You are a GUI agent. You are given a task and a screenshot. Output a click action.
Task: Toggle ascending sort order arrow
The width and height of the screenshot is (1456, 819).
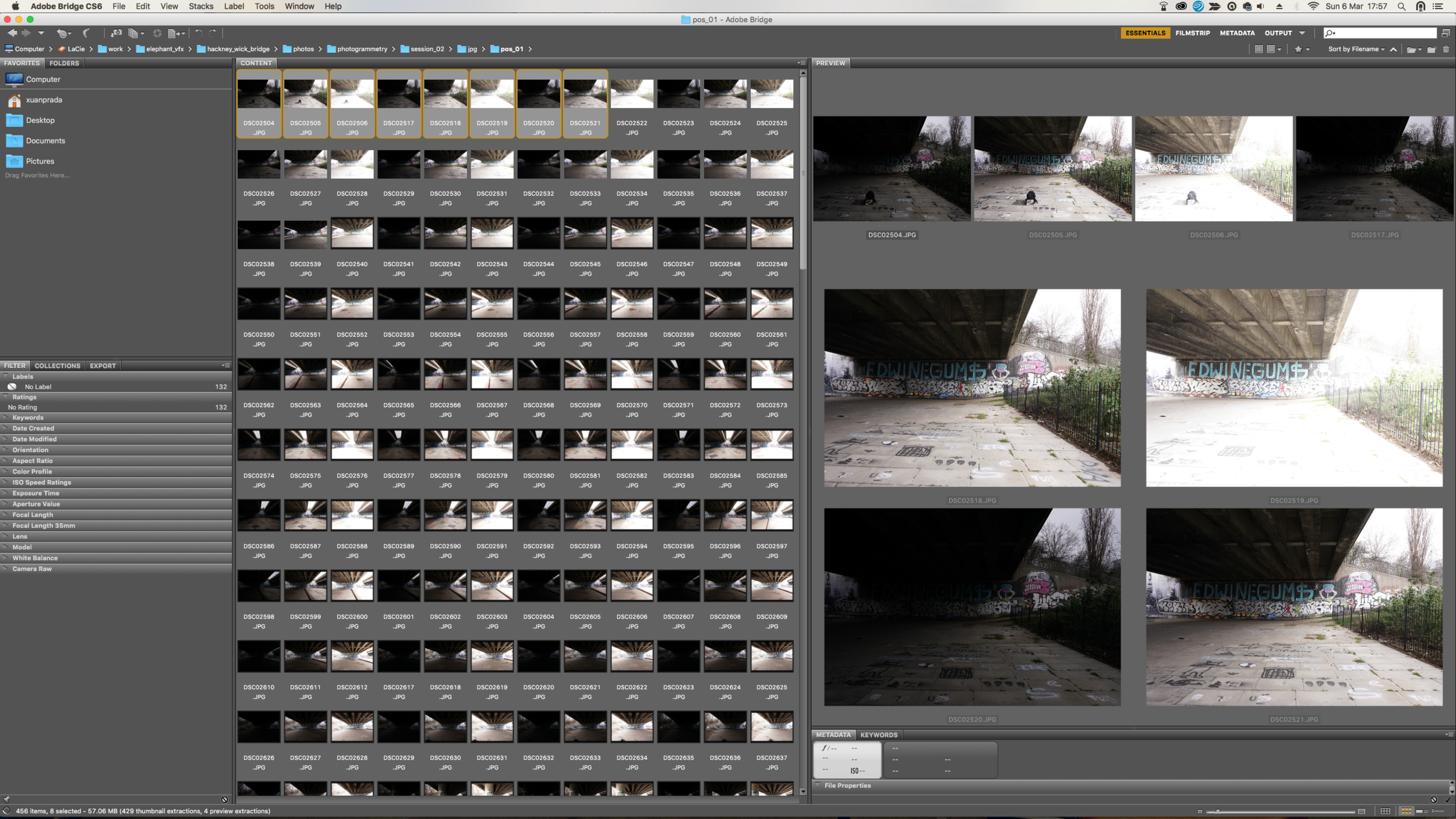[x=1393, y=50]
